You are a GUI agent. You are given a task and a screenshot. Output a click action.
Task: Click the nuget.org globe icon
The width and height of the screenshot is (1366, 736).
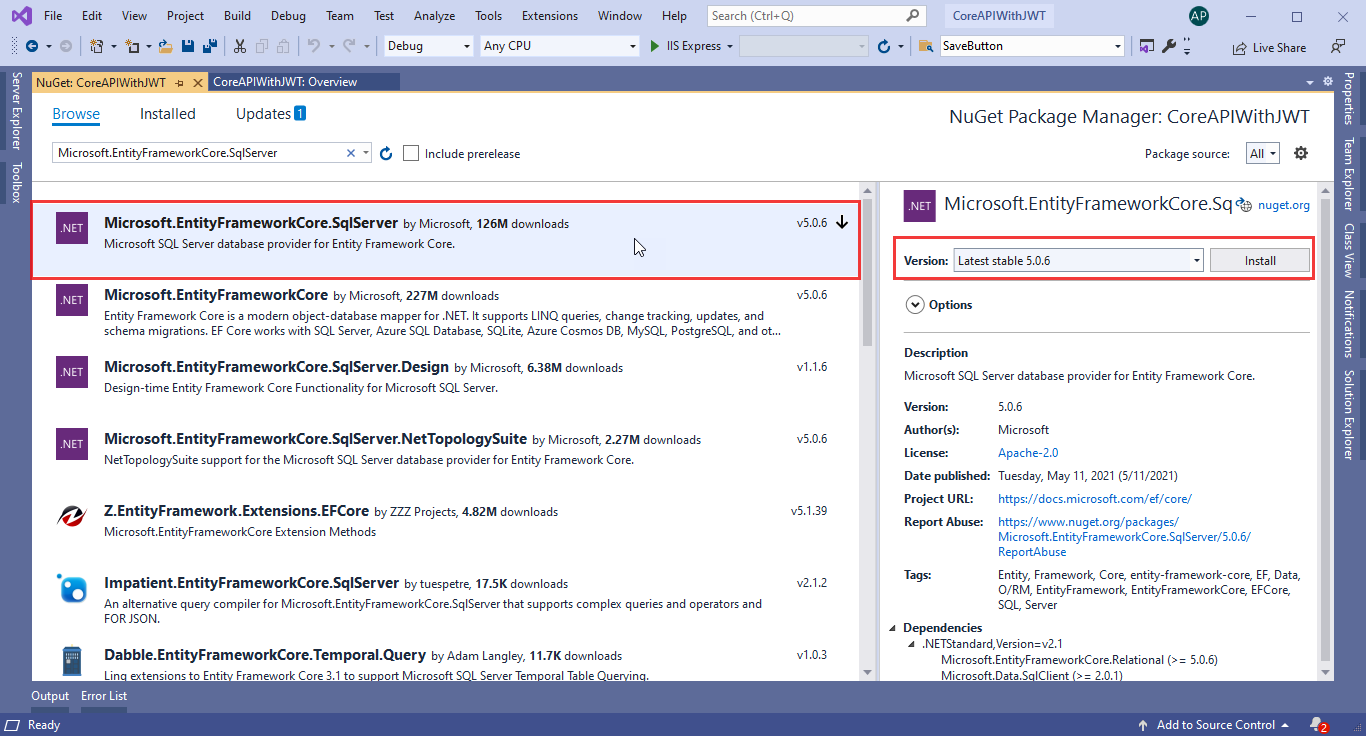pos(1245,205)
